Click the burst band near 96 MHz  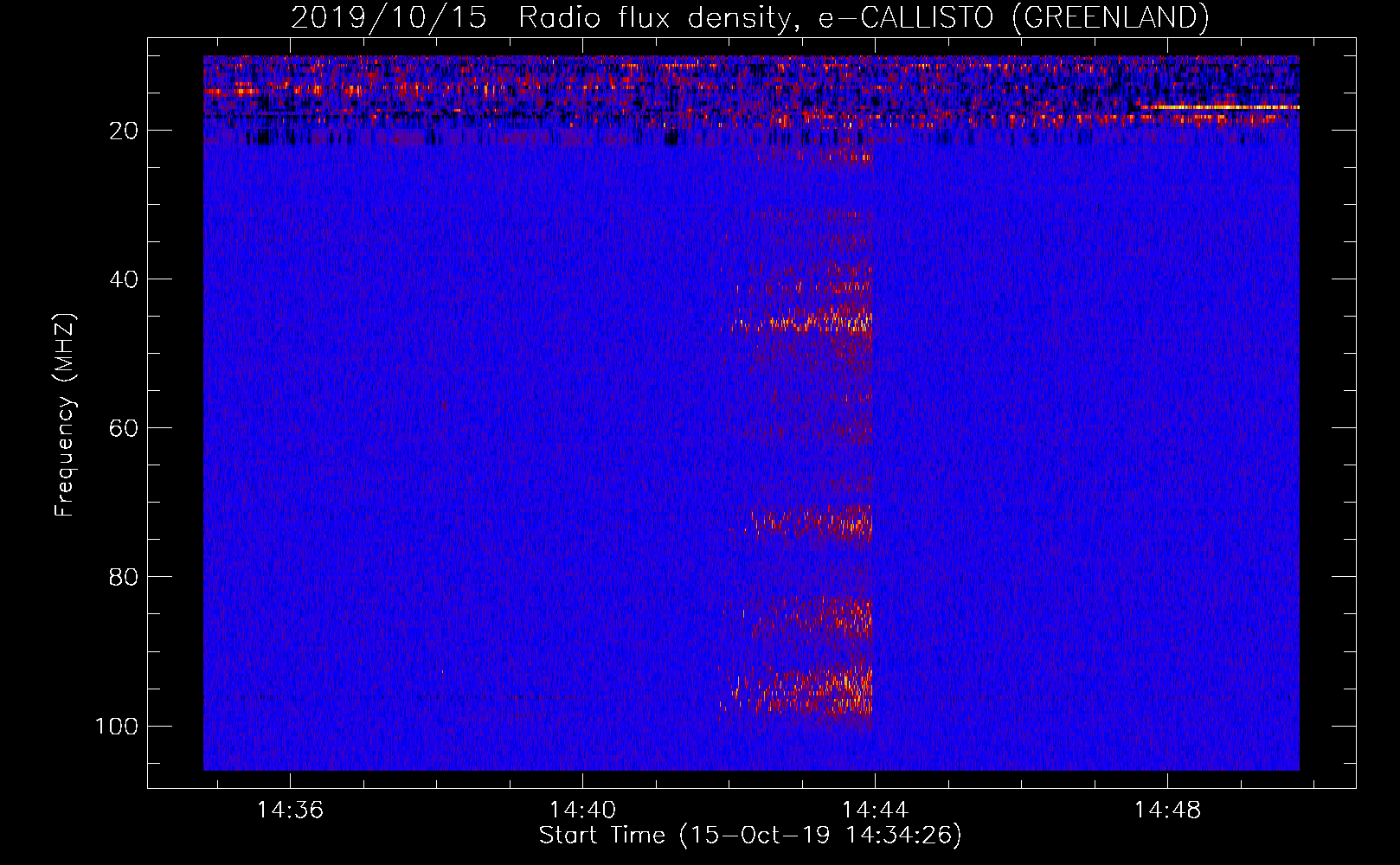(x=796, y=689)
